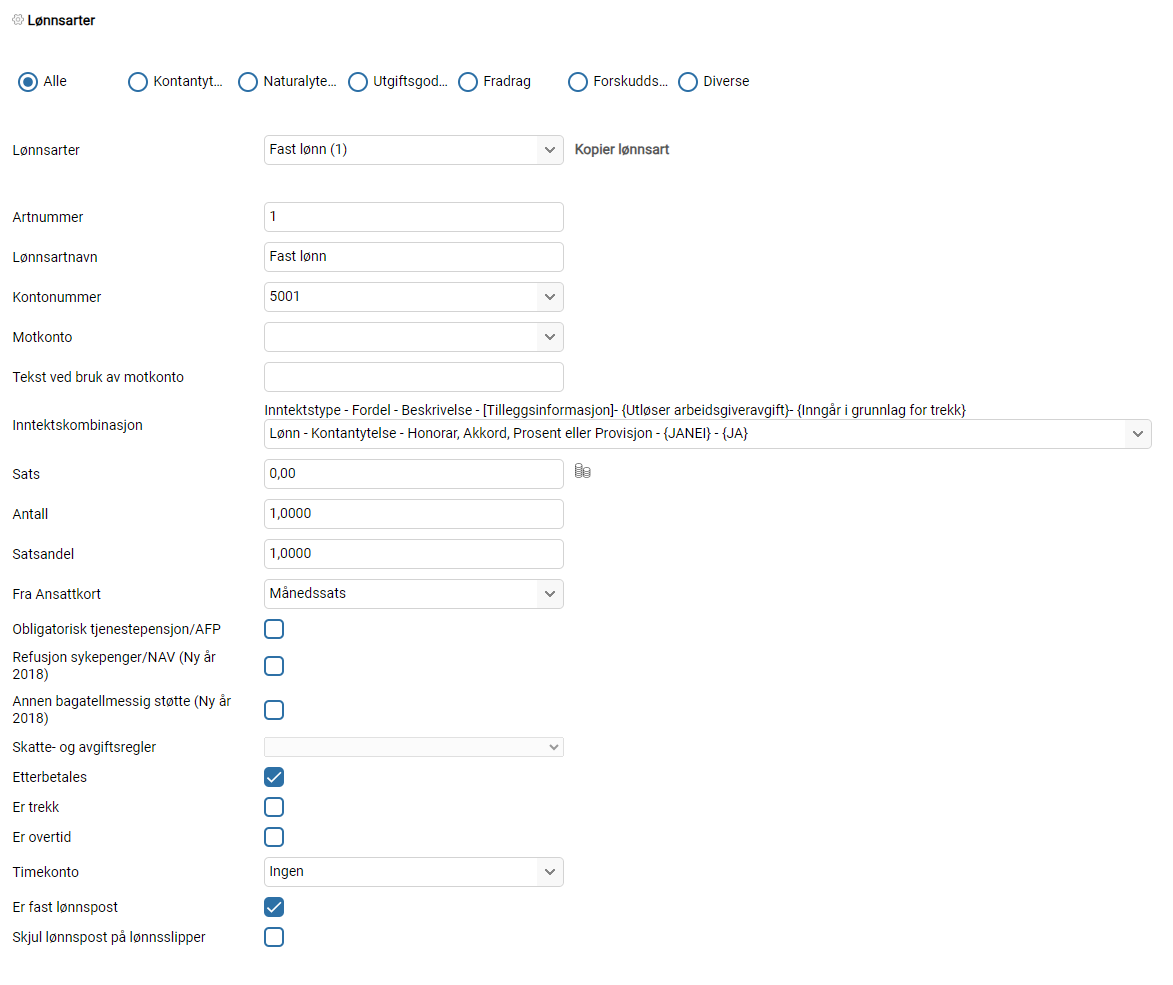Select the Diverse radio button

pos(687,82)
